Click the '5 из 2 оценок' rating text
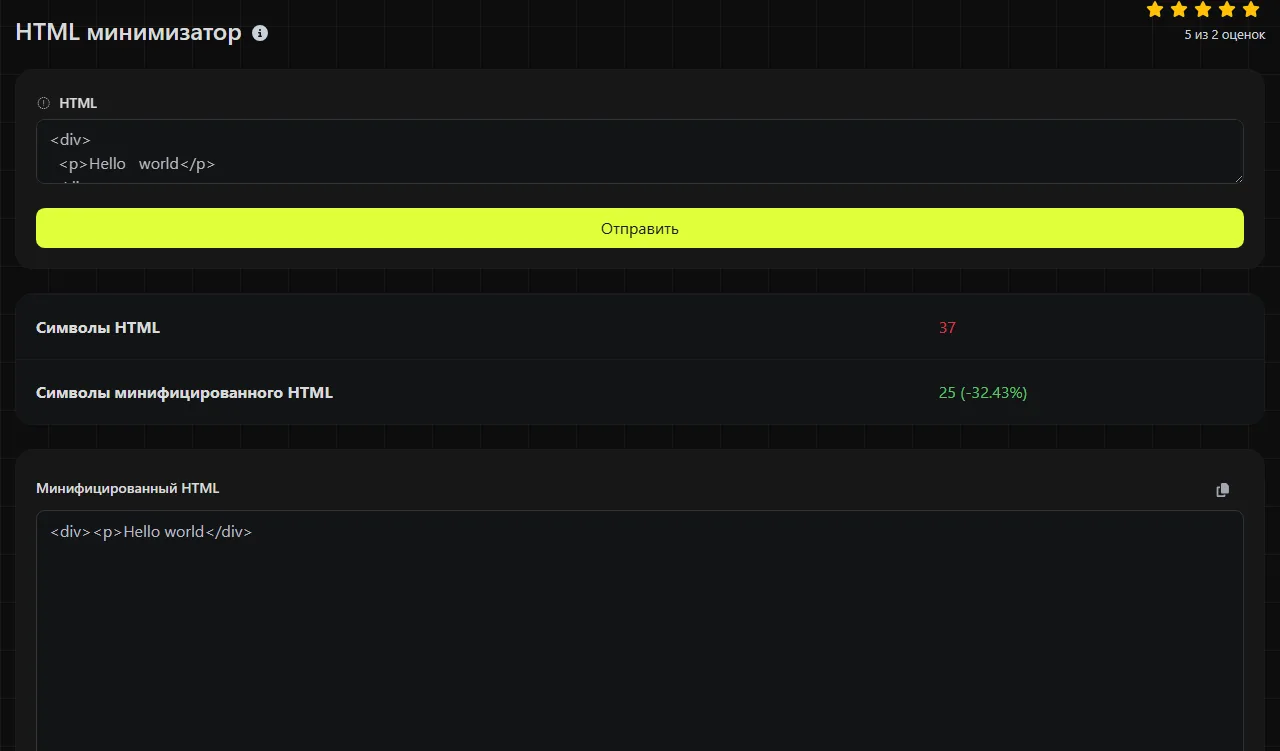This screenshot has height=751, width=1280. point(1224,35)
